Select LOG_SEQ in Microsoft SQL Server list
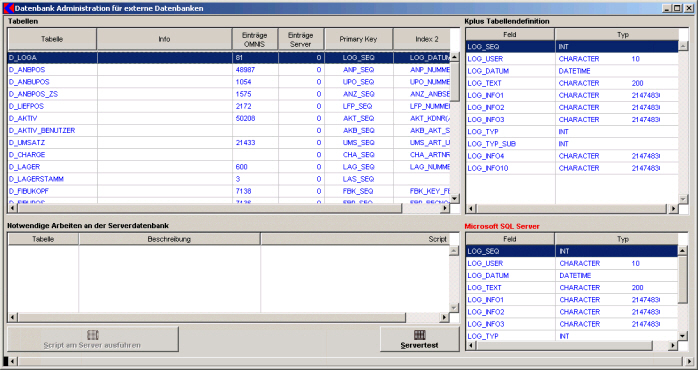The height and width of the screenshot is (370, 698). 572,251
